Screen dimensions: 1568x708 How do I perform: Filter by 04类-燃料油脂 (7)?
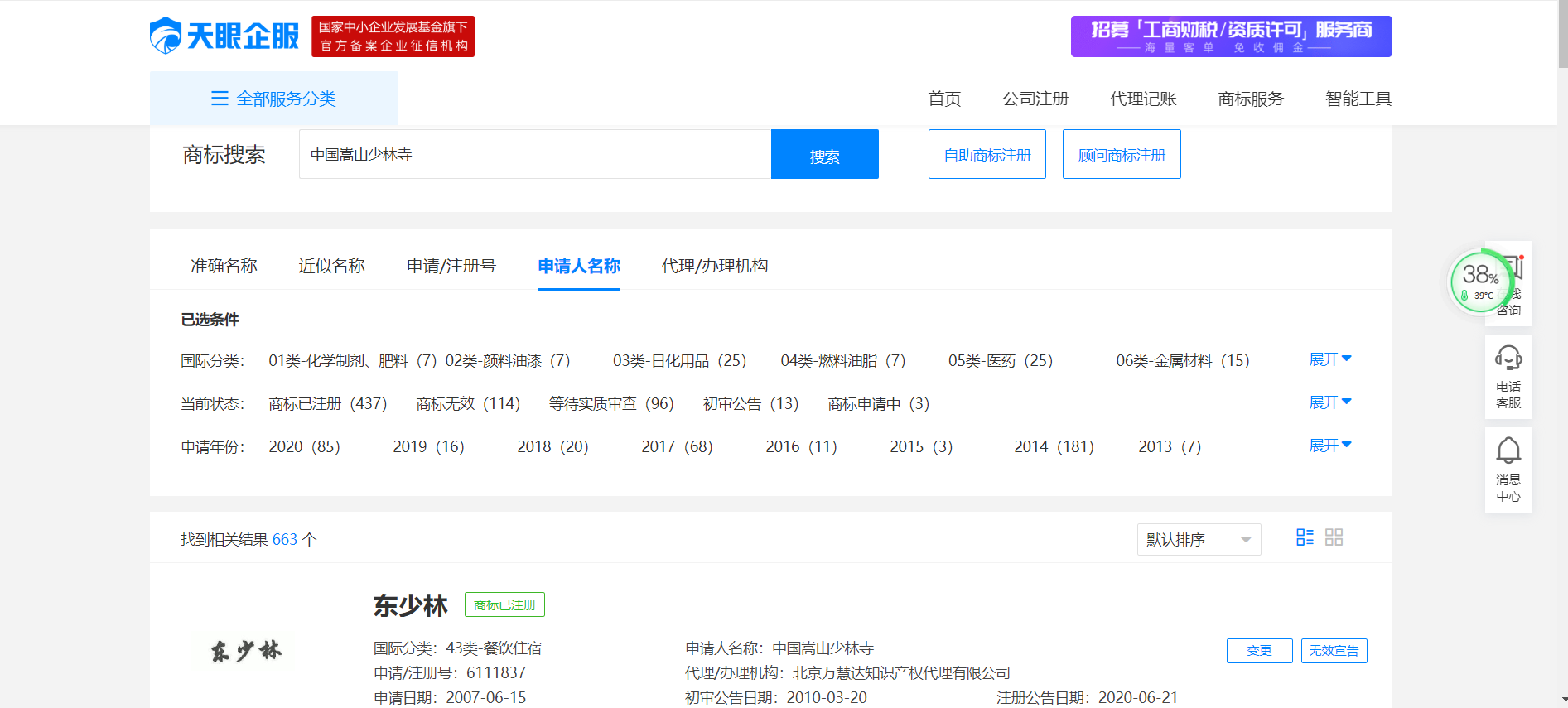[843, 360]
